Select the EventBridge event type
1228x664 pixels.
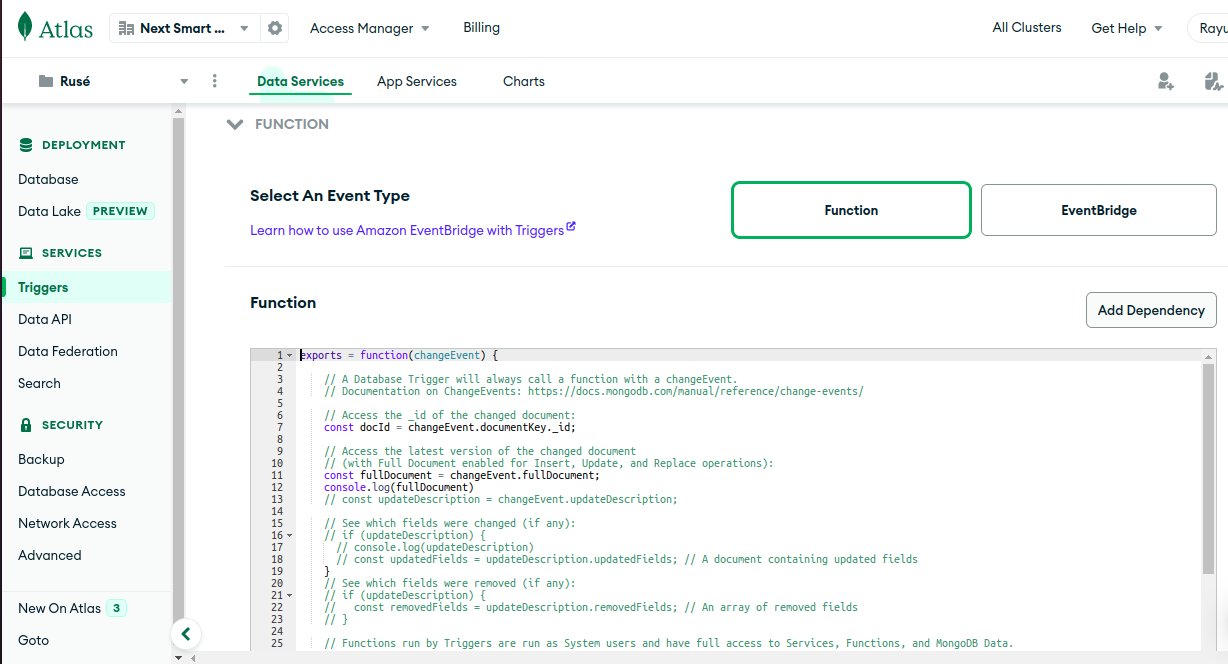click(1098, 210)
